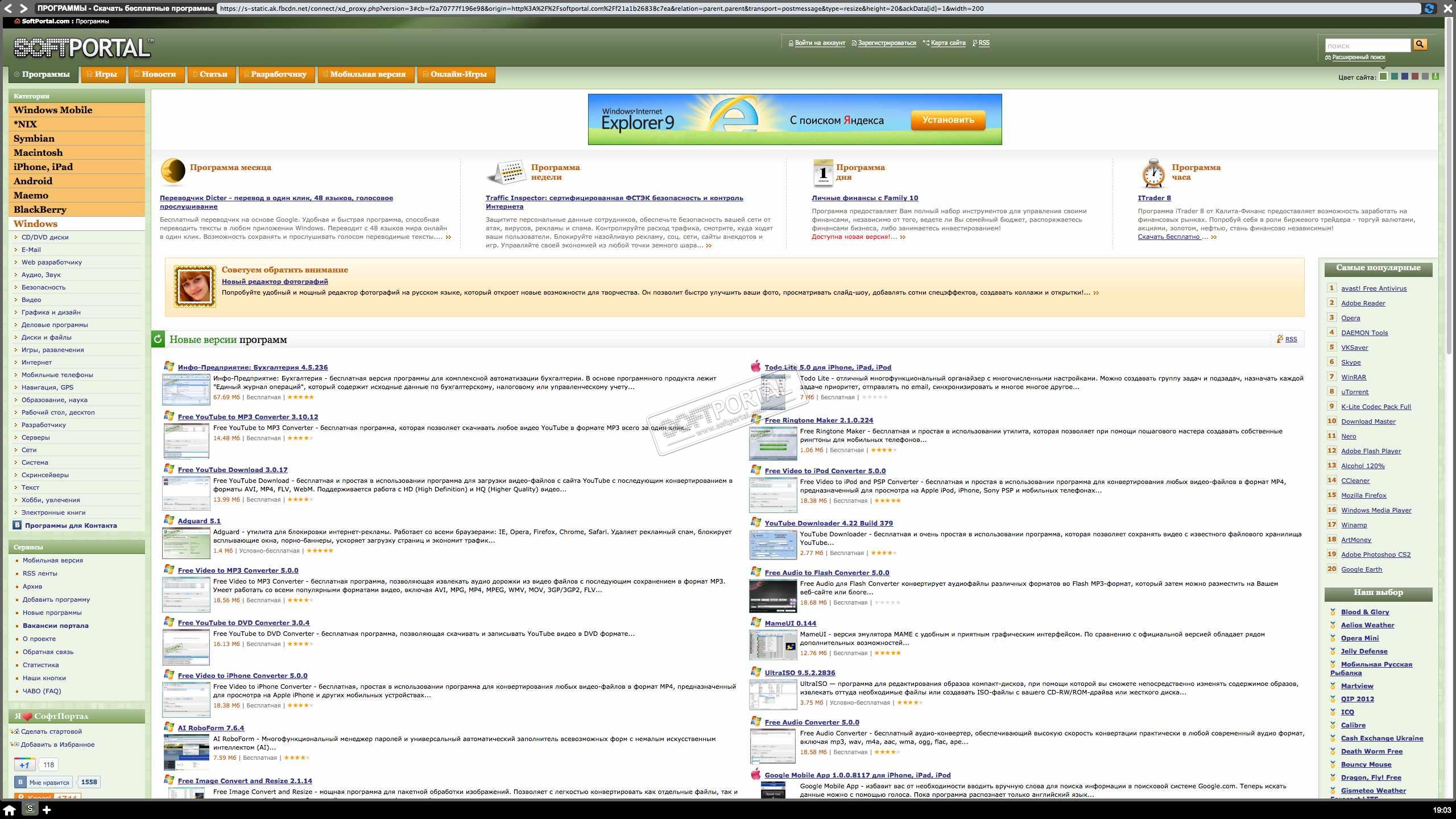The width and height of the screenshot is (1456, 819).
Task: Select the teal site color swatch
Action: pyautogui.click(x=1394, y=76)
